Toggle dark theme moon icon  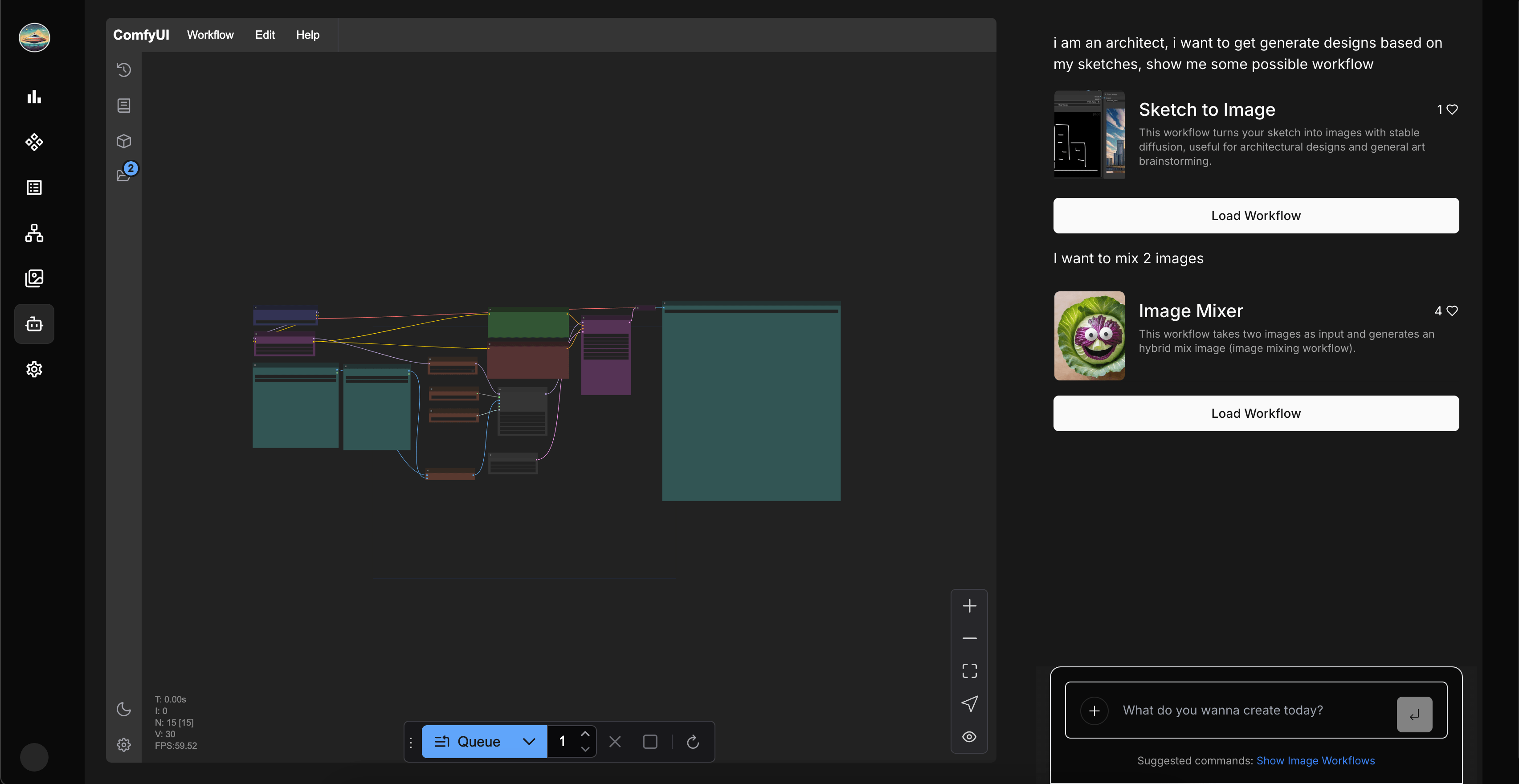[123, 709]
